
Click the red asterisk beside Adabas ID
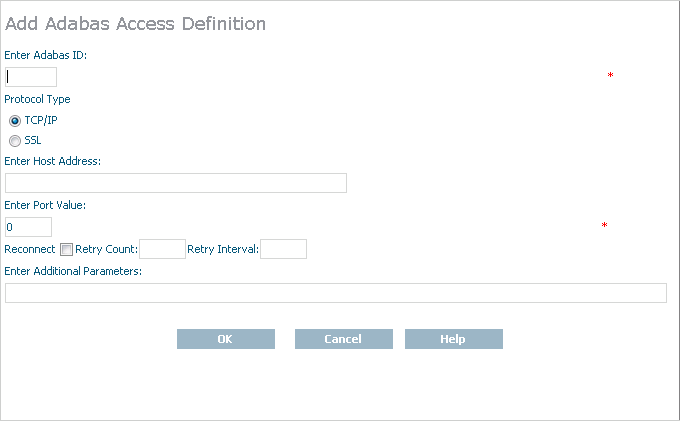[x=610, y=75]
